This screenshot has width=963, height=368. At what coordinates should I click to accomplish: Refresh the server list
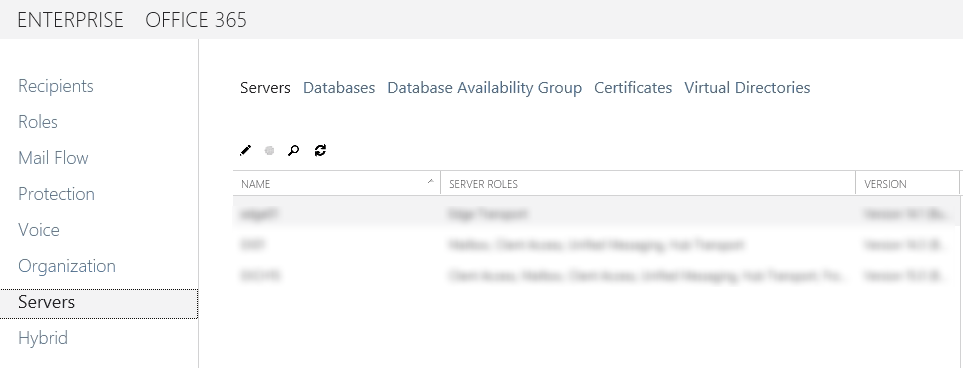[320, 151]
